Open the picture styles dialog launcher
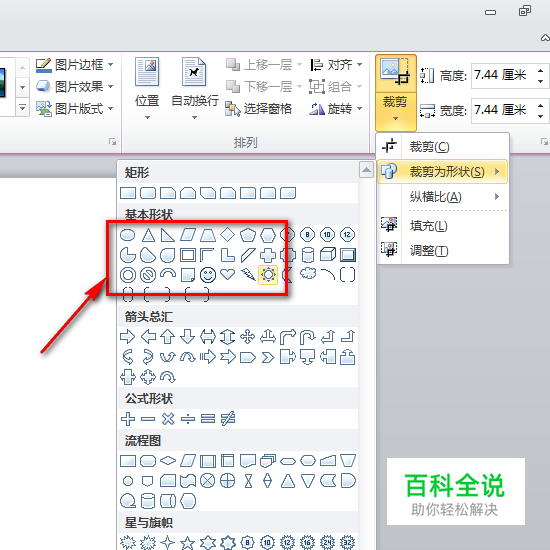Screen dimensions: 550x550 (112, 142)
